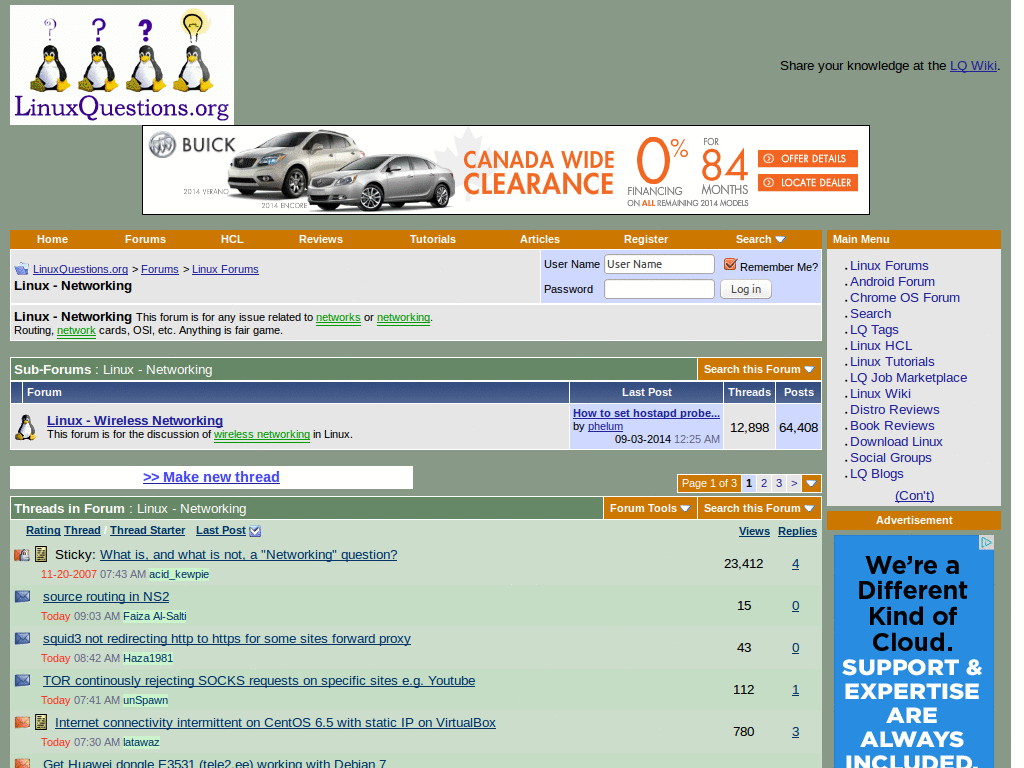Click the note icon beside Sticky thread title

pyautogui.click(x=41, y=554)
